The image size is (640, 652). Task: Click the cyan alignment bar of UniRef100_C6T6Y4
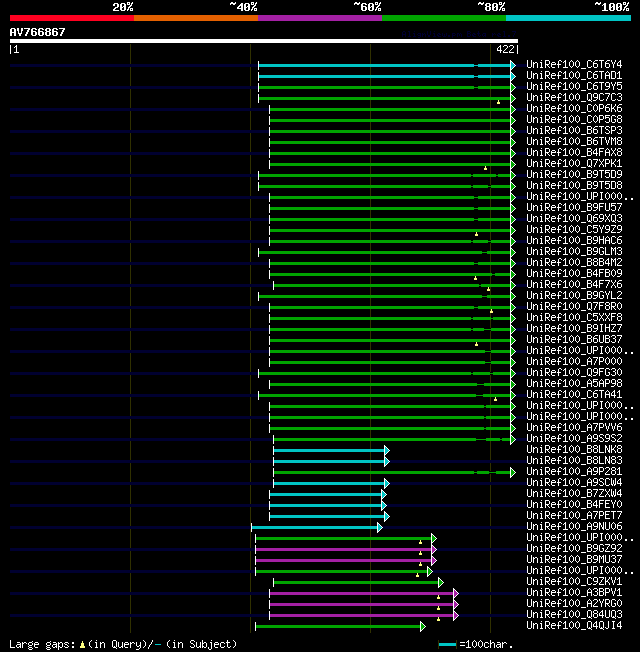(x=385, y=65)
